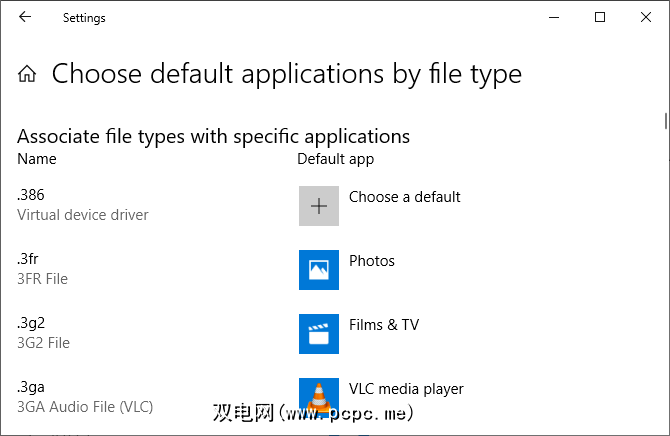
Task: Close the Settings window
Action: tap(646, 17)
